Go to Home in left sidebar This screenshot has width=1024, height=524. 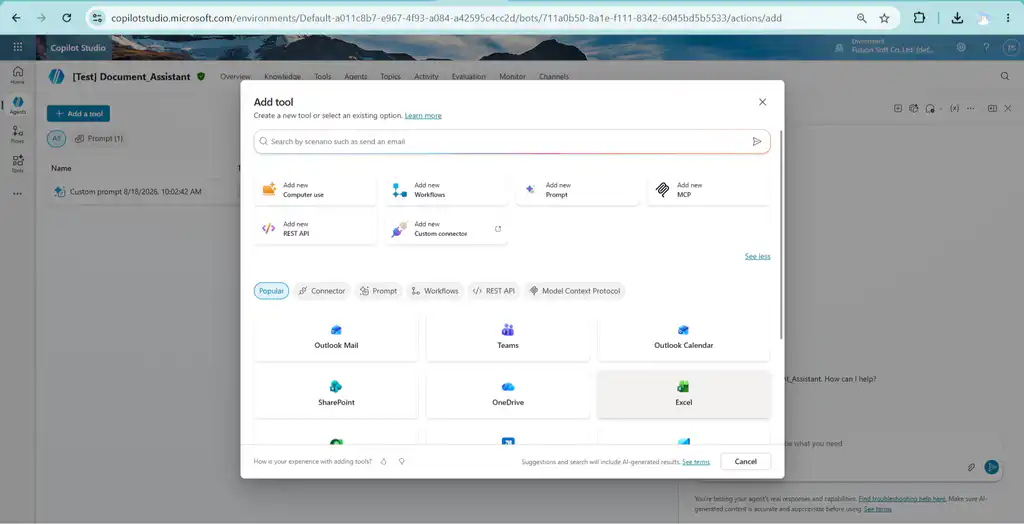pos(18,75)
